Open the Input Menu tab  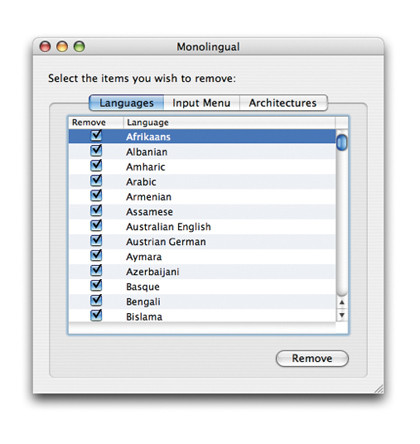click(x=201, y=103)
